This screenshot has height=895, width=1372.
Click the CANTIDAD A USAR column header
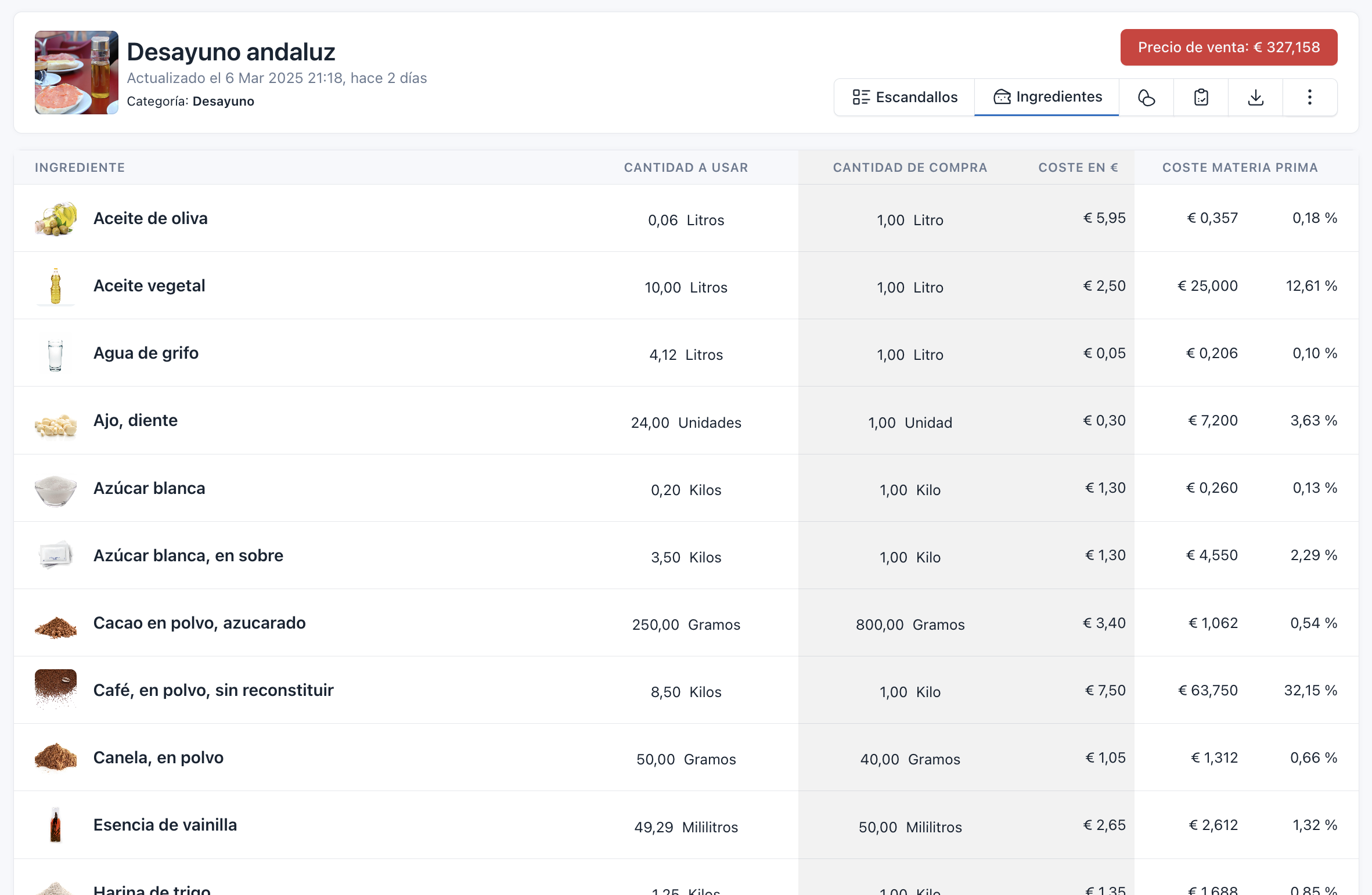coord(686,168)
